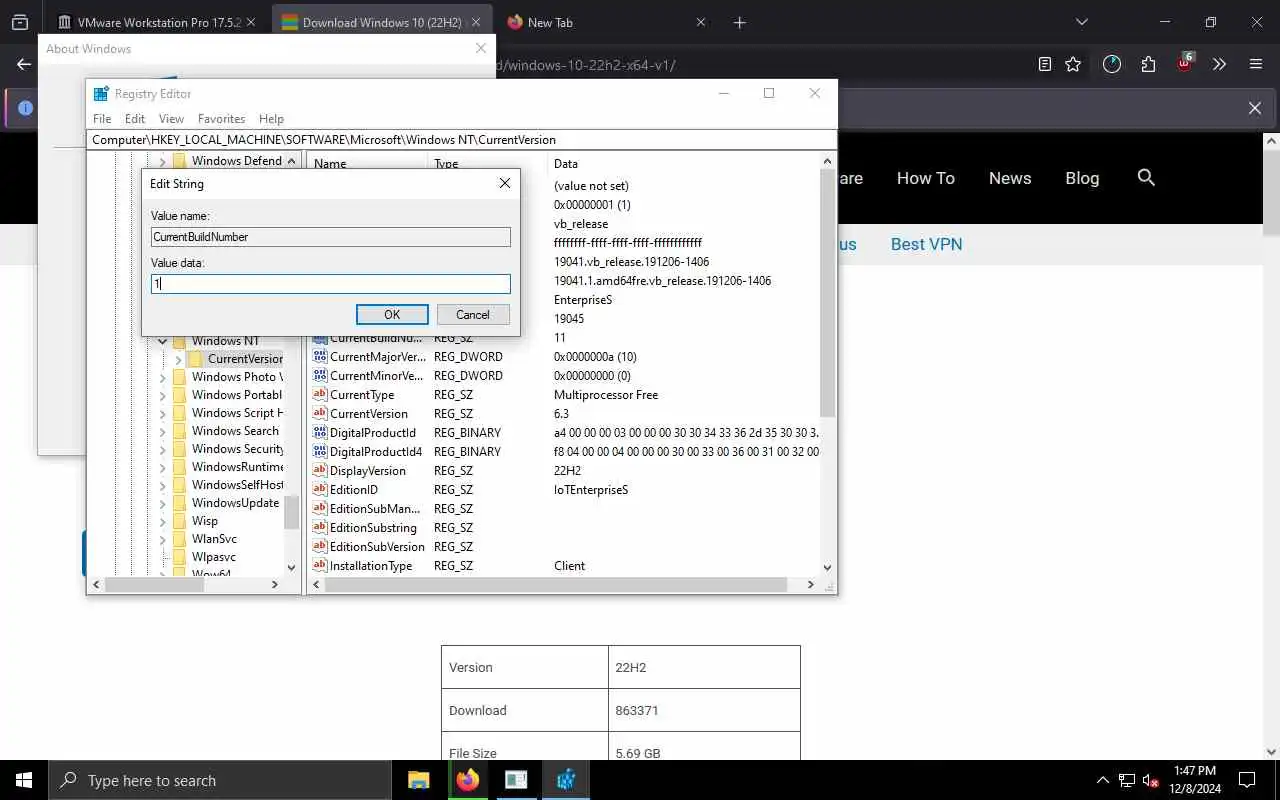Open the Windows Start menu

[x=24, y=780]
